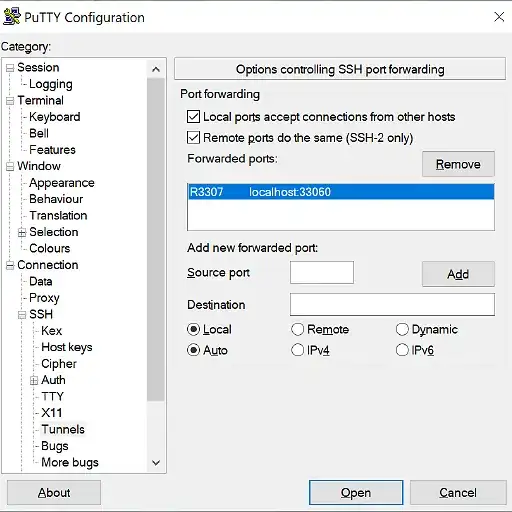Open the TTY category
Image resolution: width=512 pixels, height=512 pixels.
(52, 396)
